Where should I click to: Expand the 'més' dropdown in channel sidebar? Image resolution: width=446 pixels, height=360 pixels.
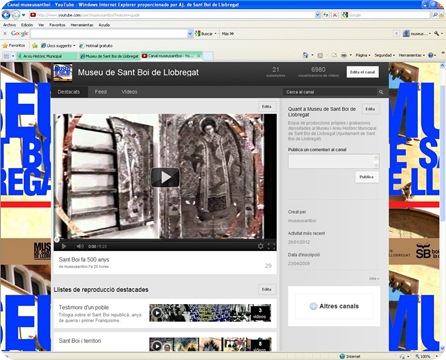tap(374, 278)
